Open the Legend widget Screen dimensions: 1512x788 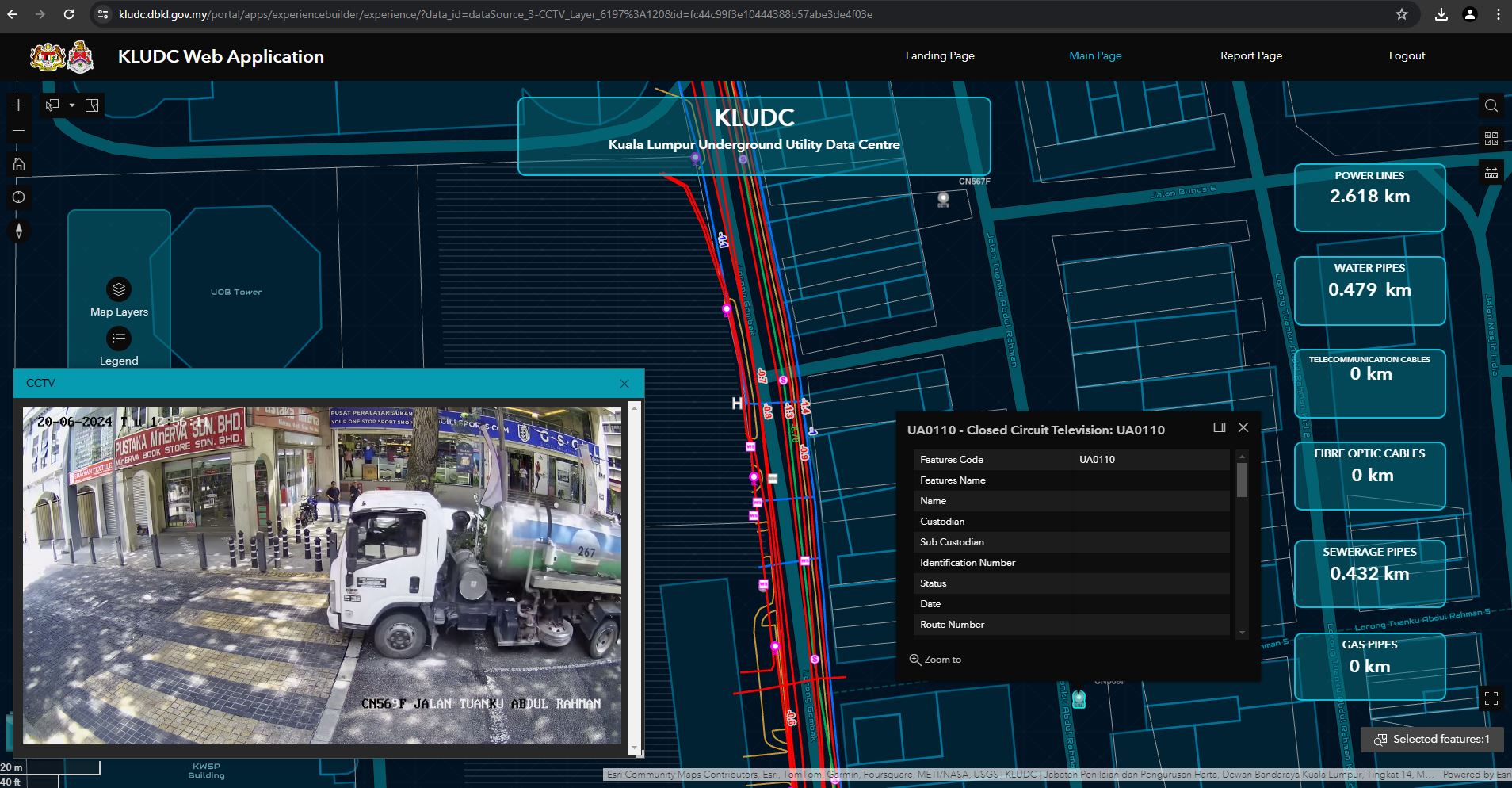pos(119,339)
